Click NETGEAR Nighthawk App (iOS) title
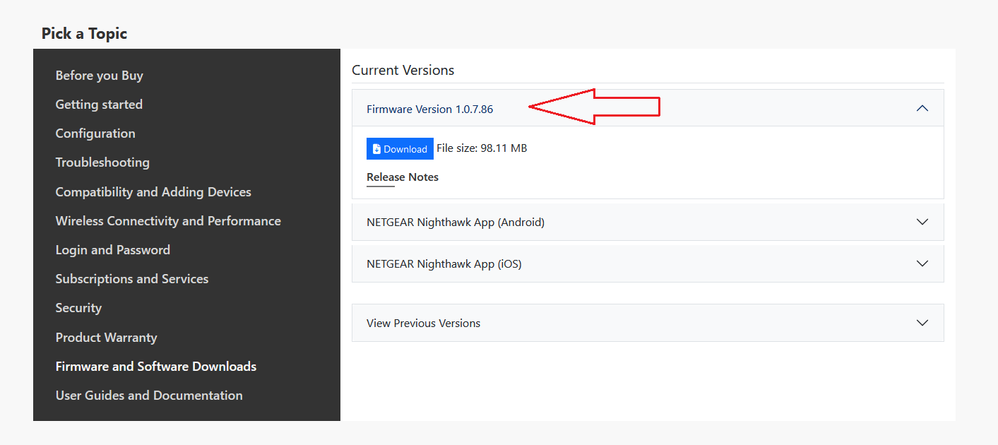 coord(444,263)
